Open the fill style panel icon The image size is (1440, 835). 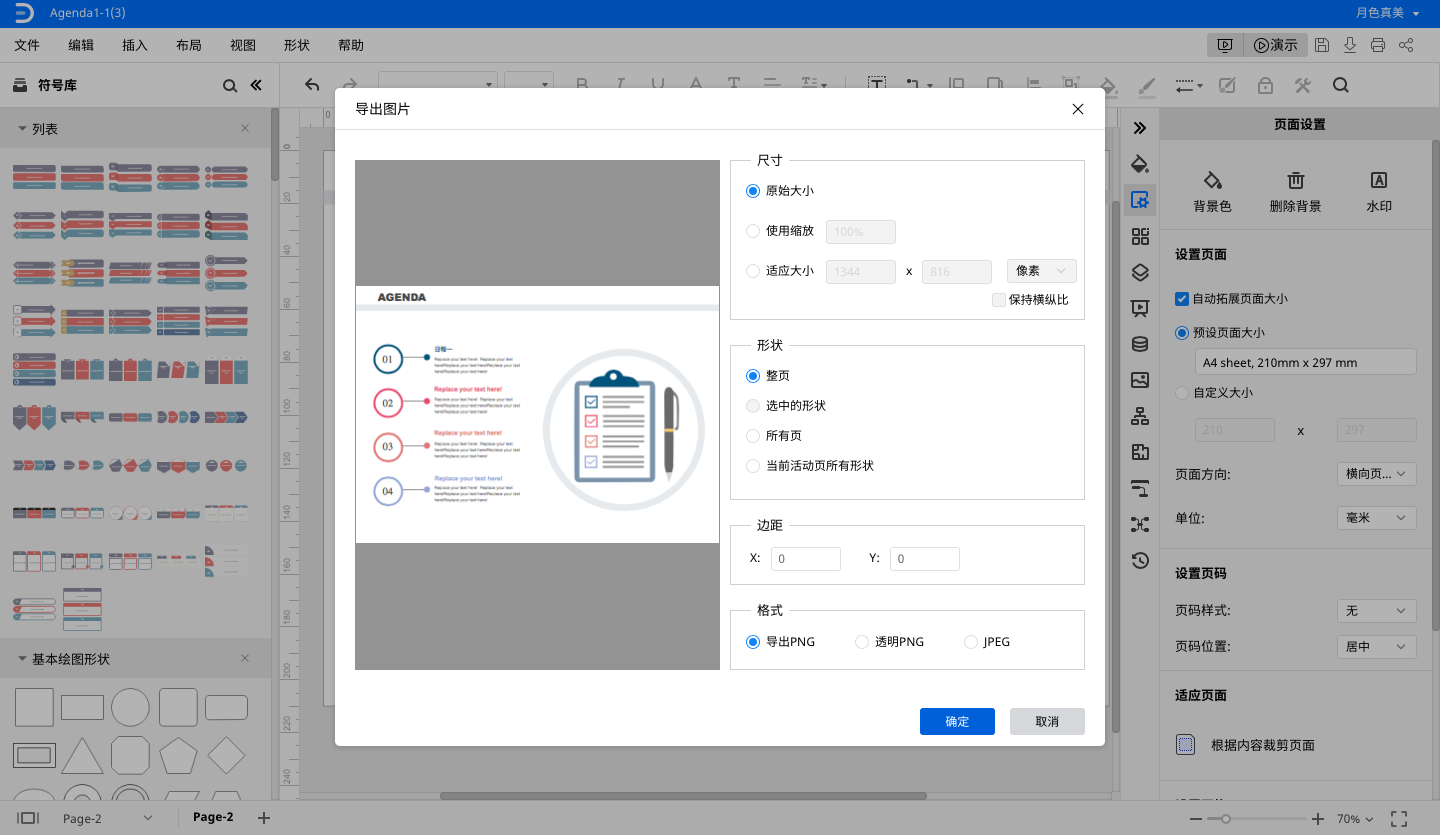(x=1140, y=164)
